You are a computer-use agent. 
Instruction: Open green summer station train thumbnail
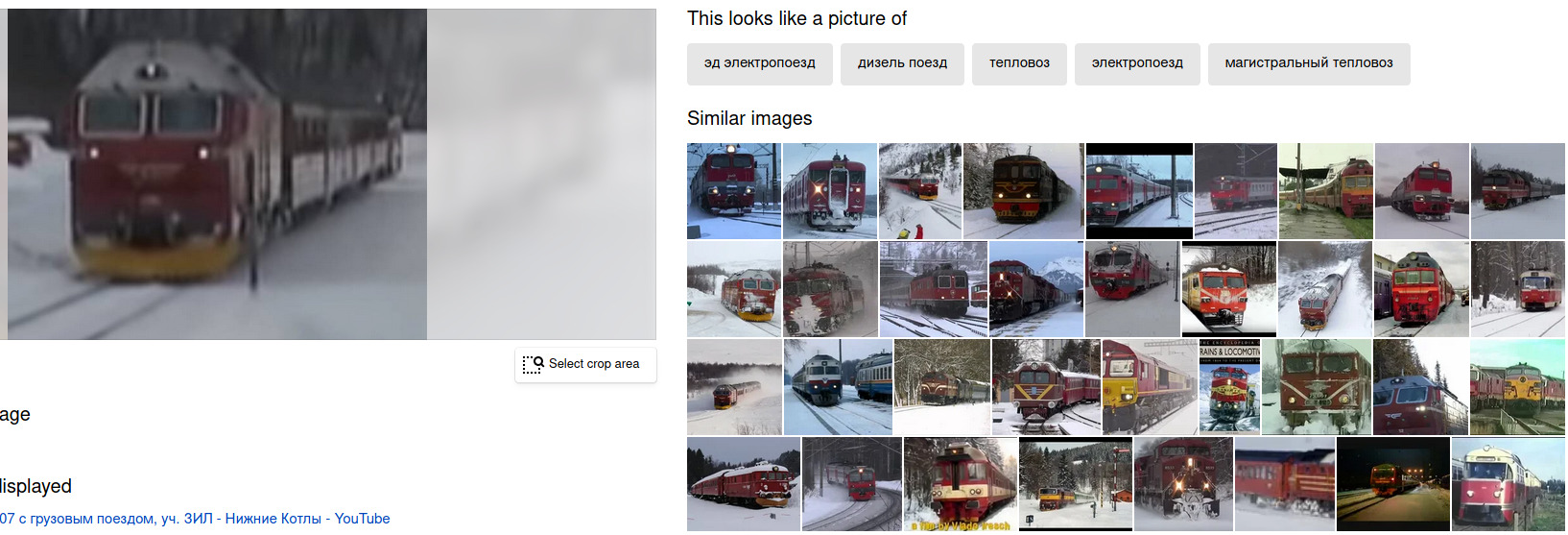click(x=1326, y=191)
